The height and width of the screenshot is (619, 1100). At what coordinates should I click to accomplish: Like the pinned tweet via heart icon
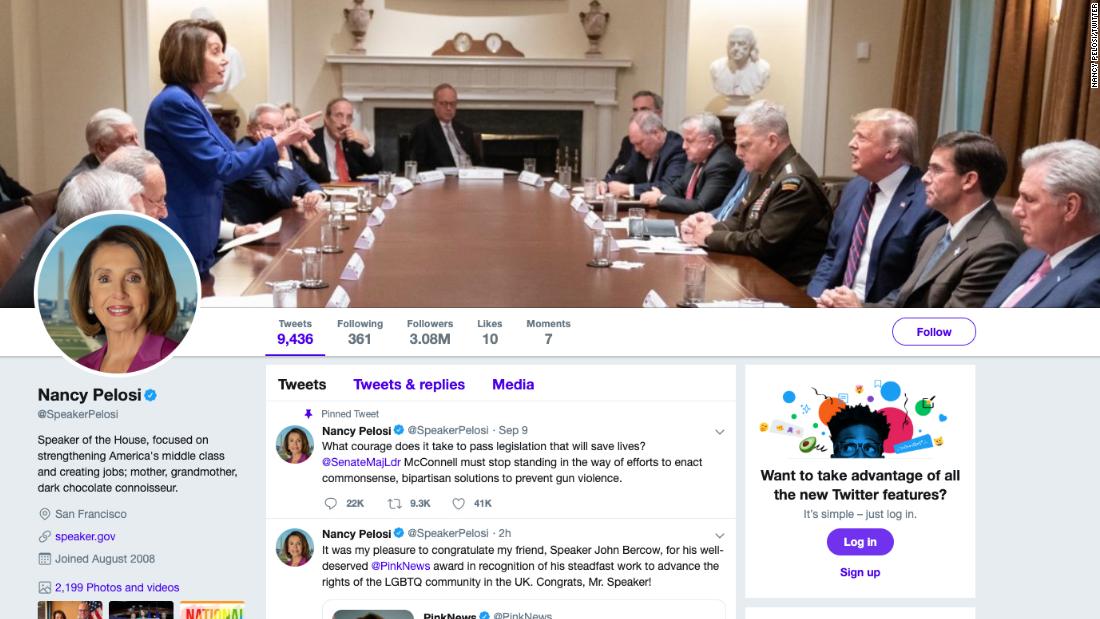tap(458, 503)
